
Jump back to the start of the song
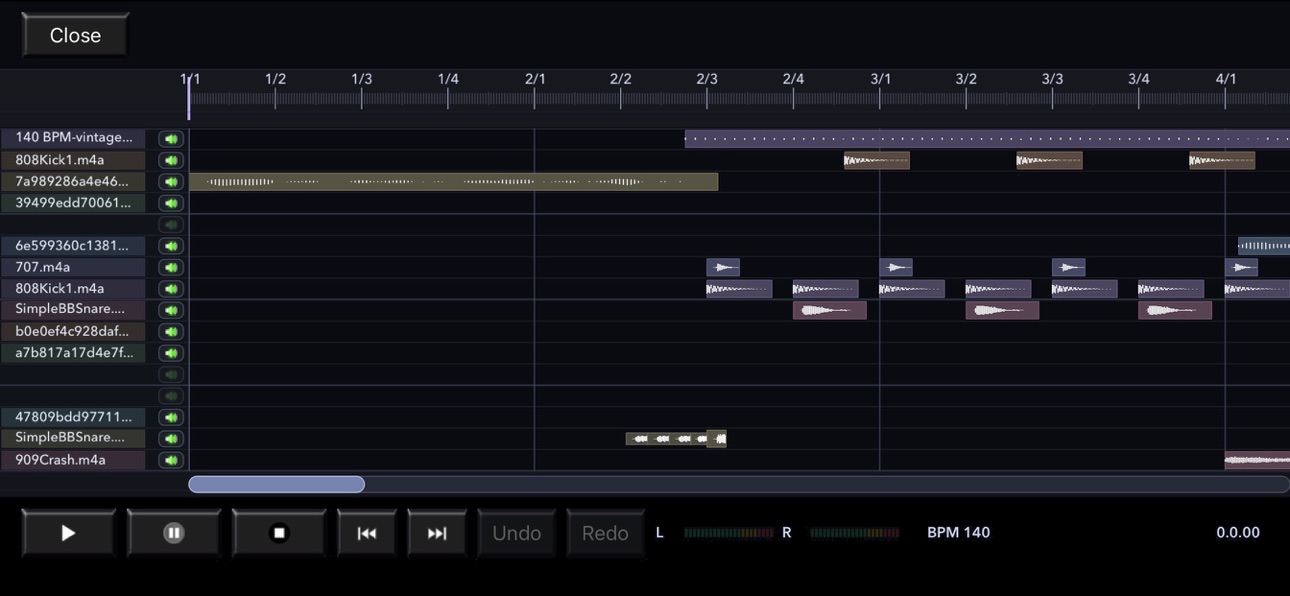pos(367,533)
